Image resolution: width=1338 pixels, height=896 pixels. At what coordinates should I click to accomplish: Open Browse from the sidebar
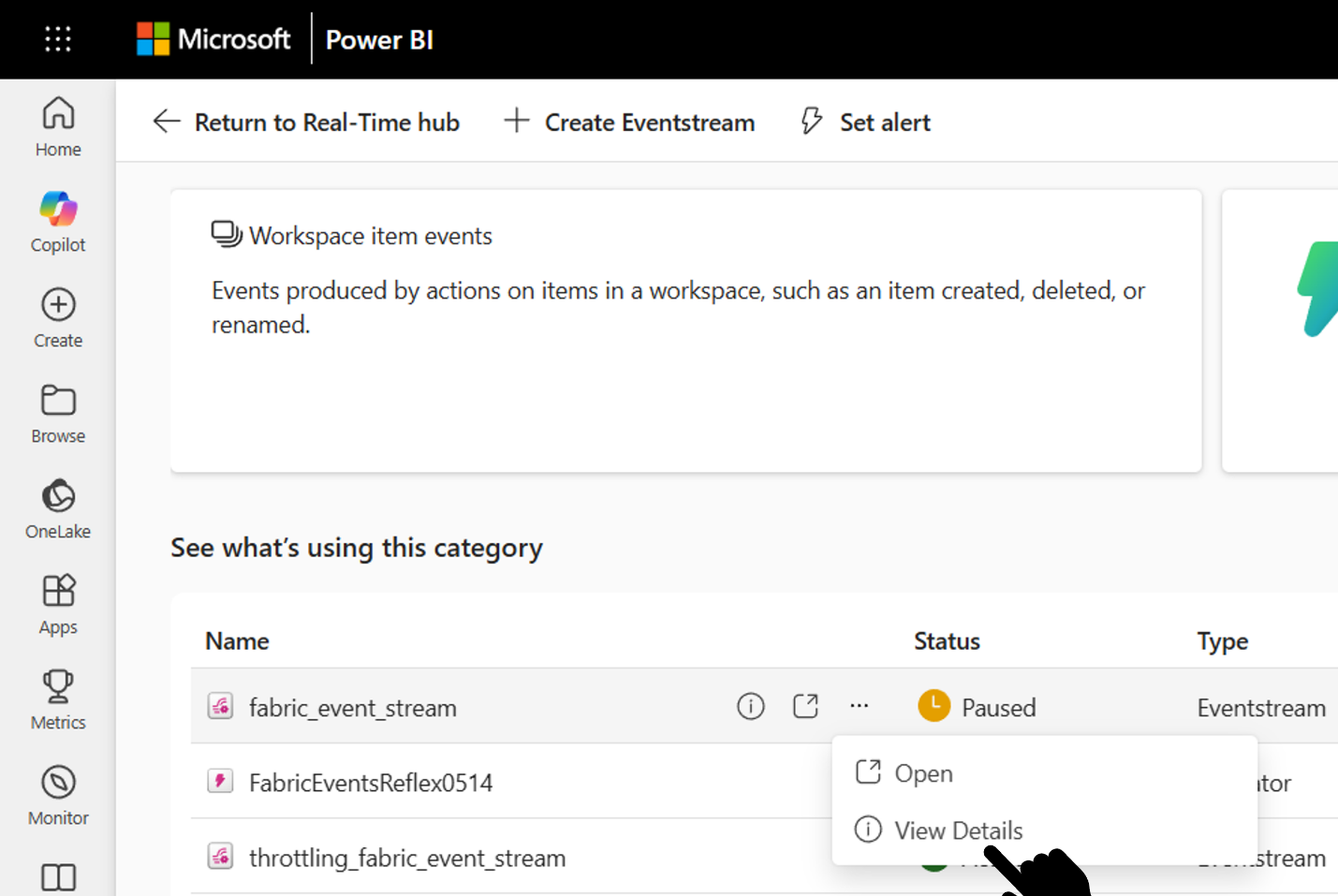click(57, 412)
